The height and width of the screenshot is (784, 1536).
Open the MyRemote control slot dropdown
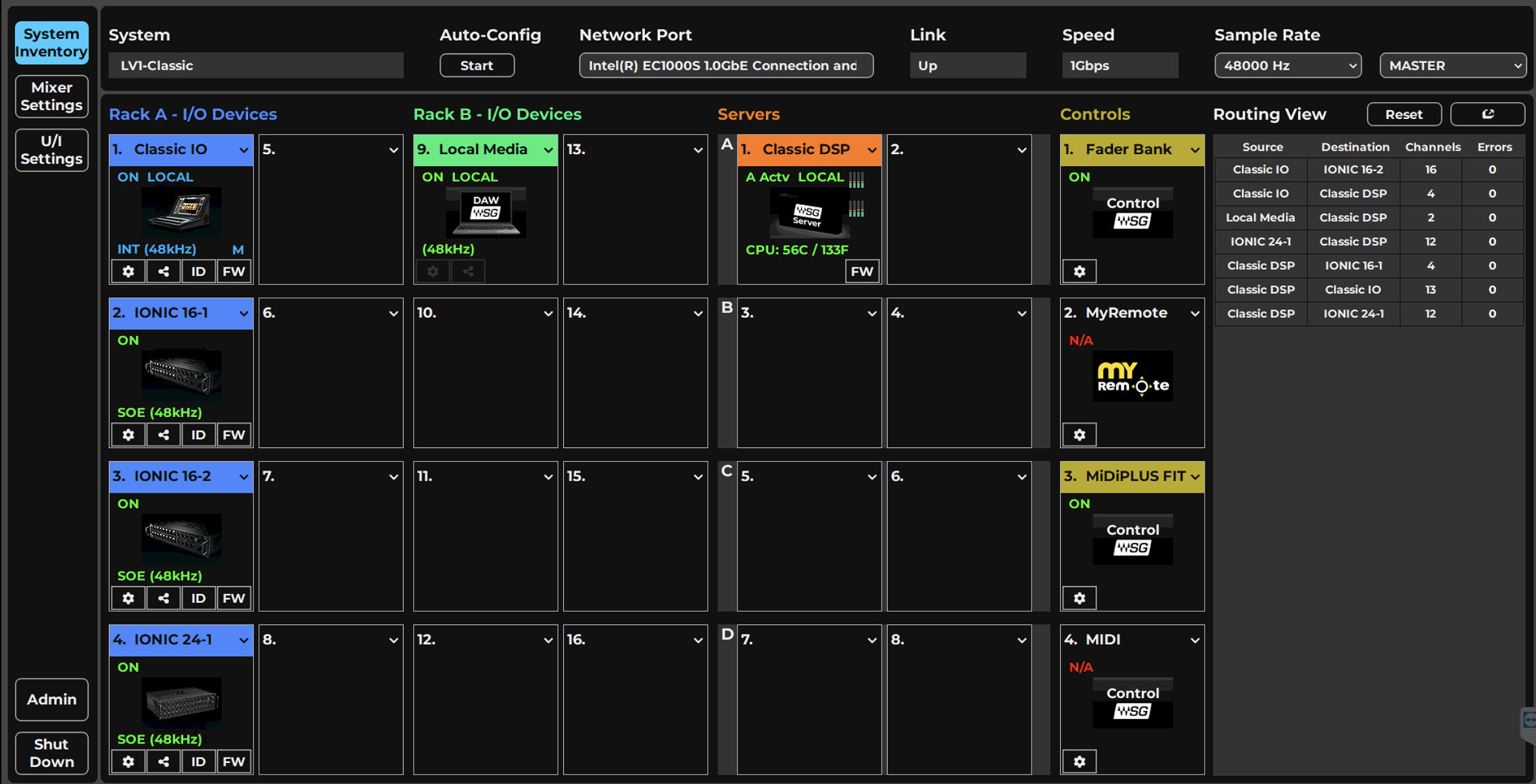(x=1195, y=314)
